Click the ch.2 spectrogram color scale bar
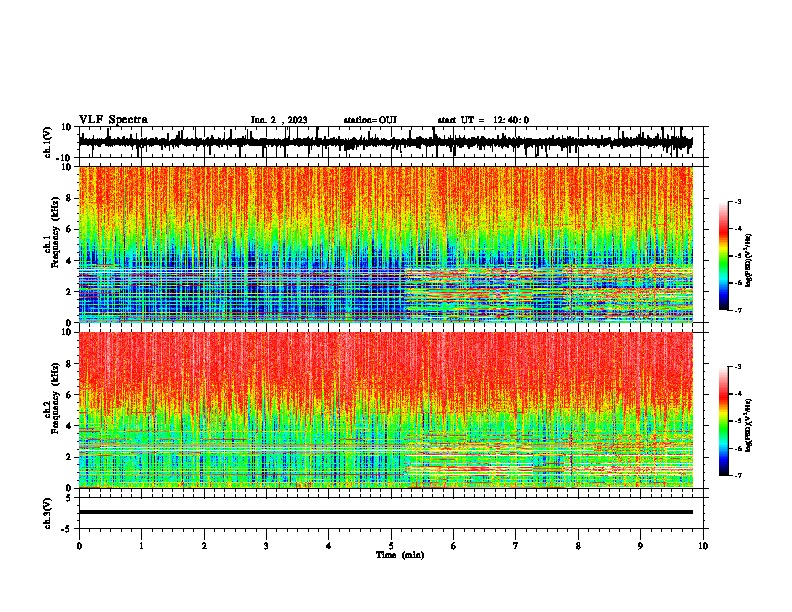The height and width of the screenshot is (612, 792). [723, 421]
